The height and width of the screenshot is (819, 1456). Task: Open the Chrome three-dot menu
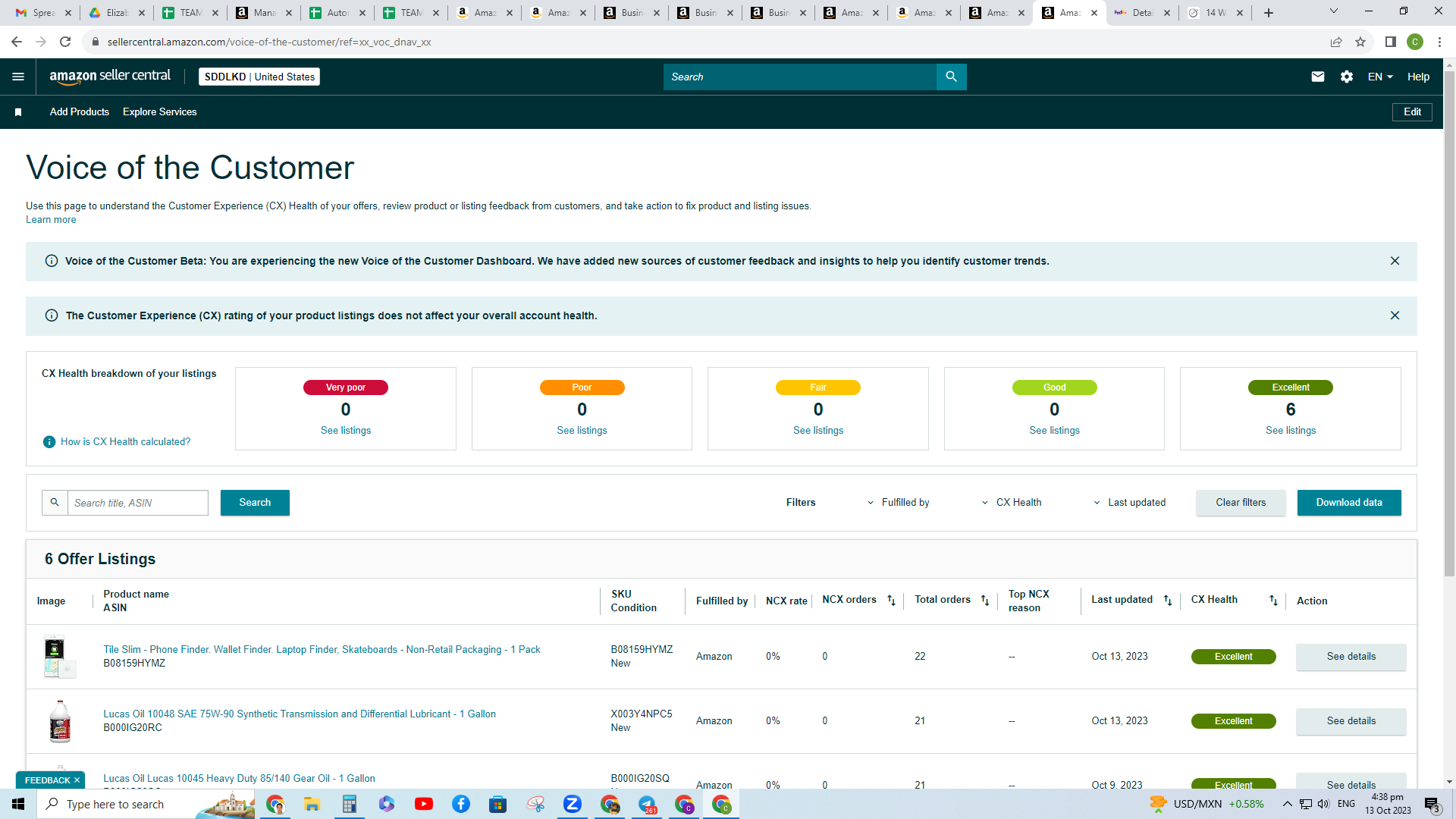click(x=1439, y=42)
